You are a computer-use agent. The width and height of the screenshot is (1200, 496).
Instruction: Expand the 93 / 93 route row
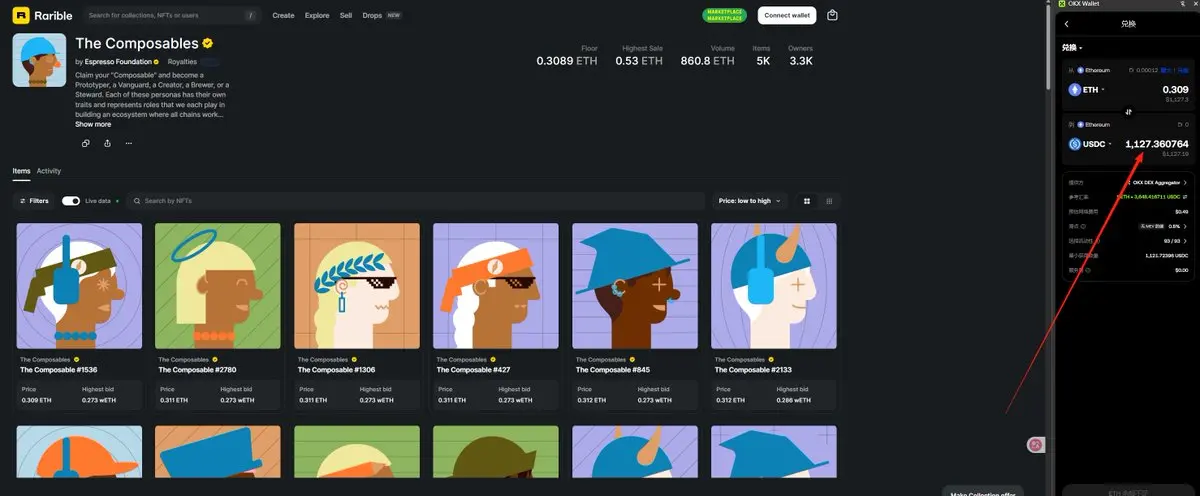pos(1126,241)
